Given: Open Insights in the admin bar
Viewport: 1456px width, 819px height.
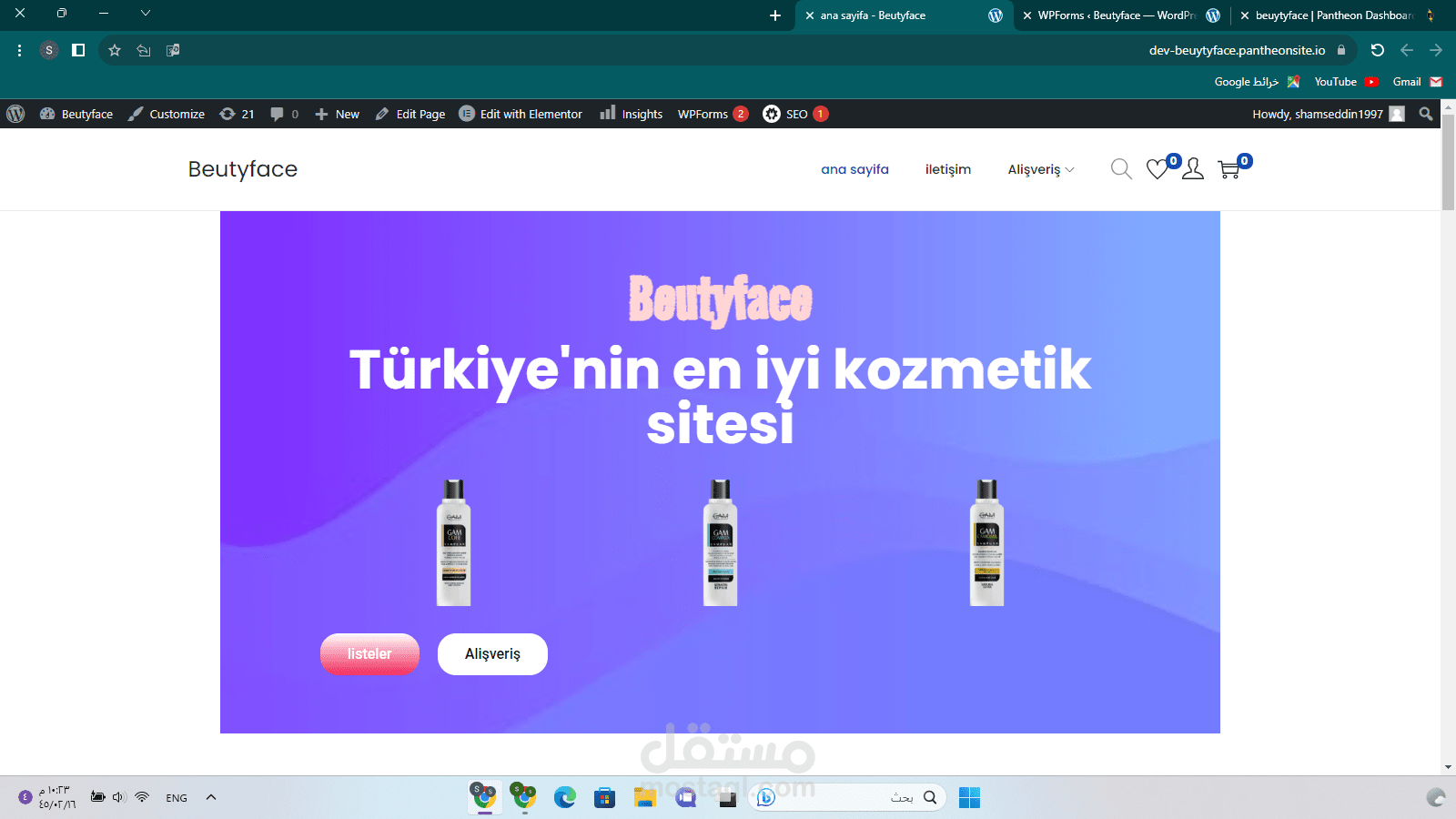Looking at the screenshot, I should pos(632,114).
